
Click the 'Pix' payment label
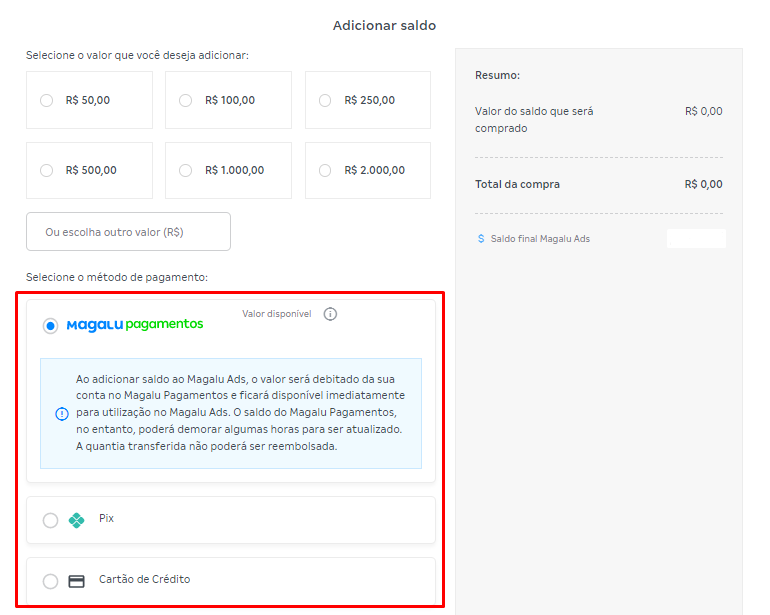106,518
